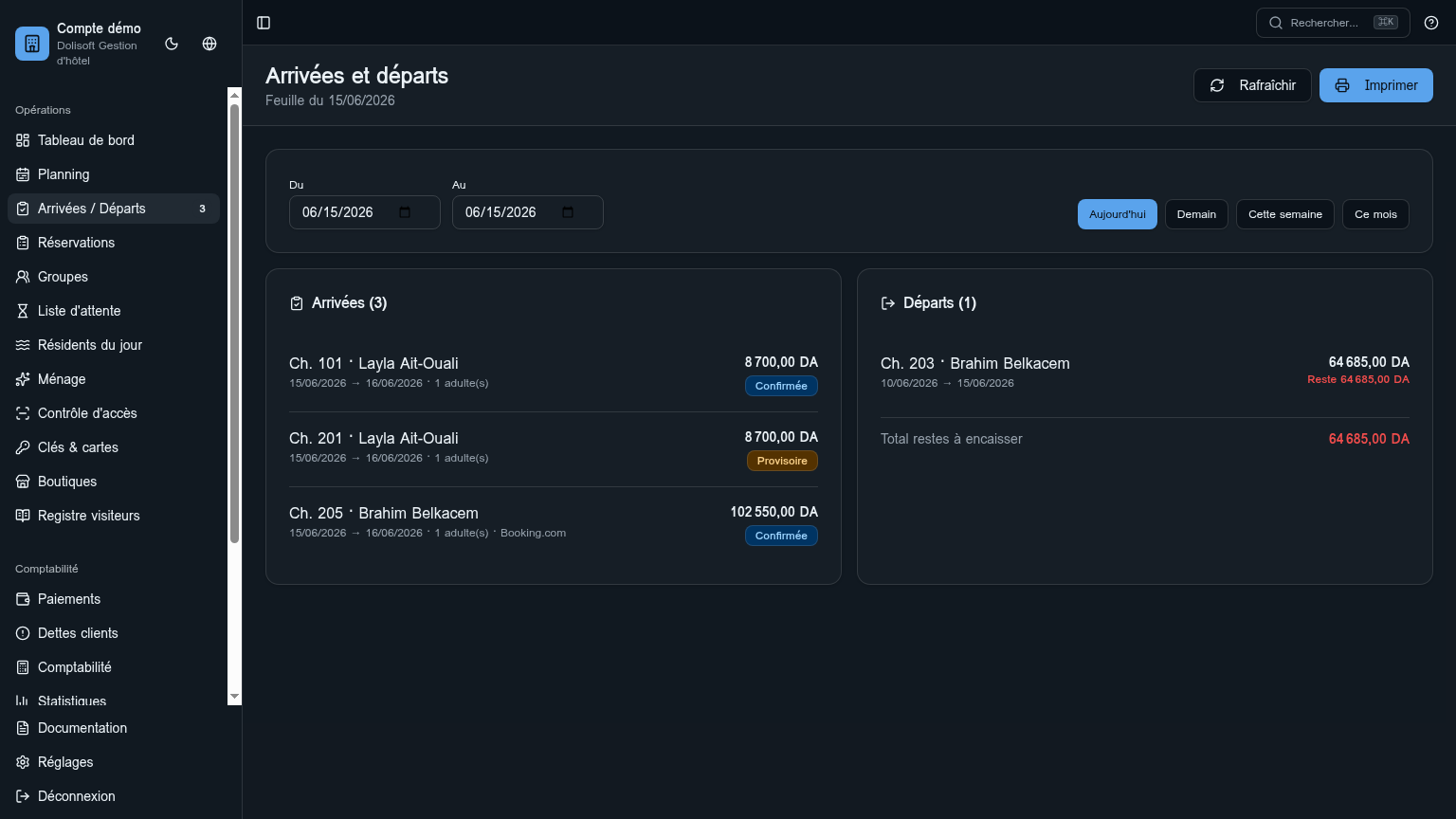Click 102 550,00 DA amount
The image size is (1456, 819).
[773, 512]
